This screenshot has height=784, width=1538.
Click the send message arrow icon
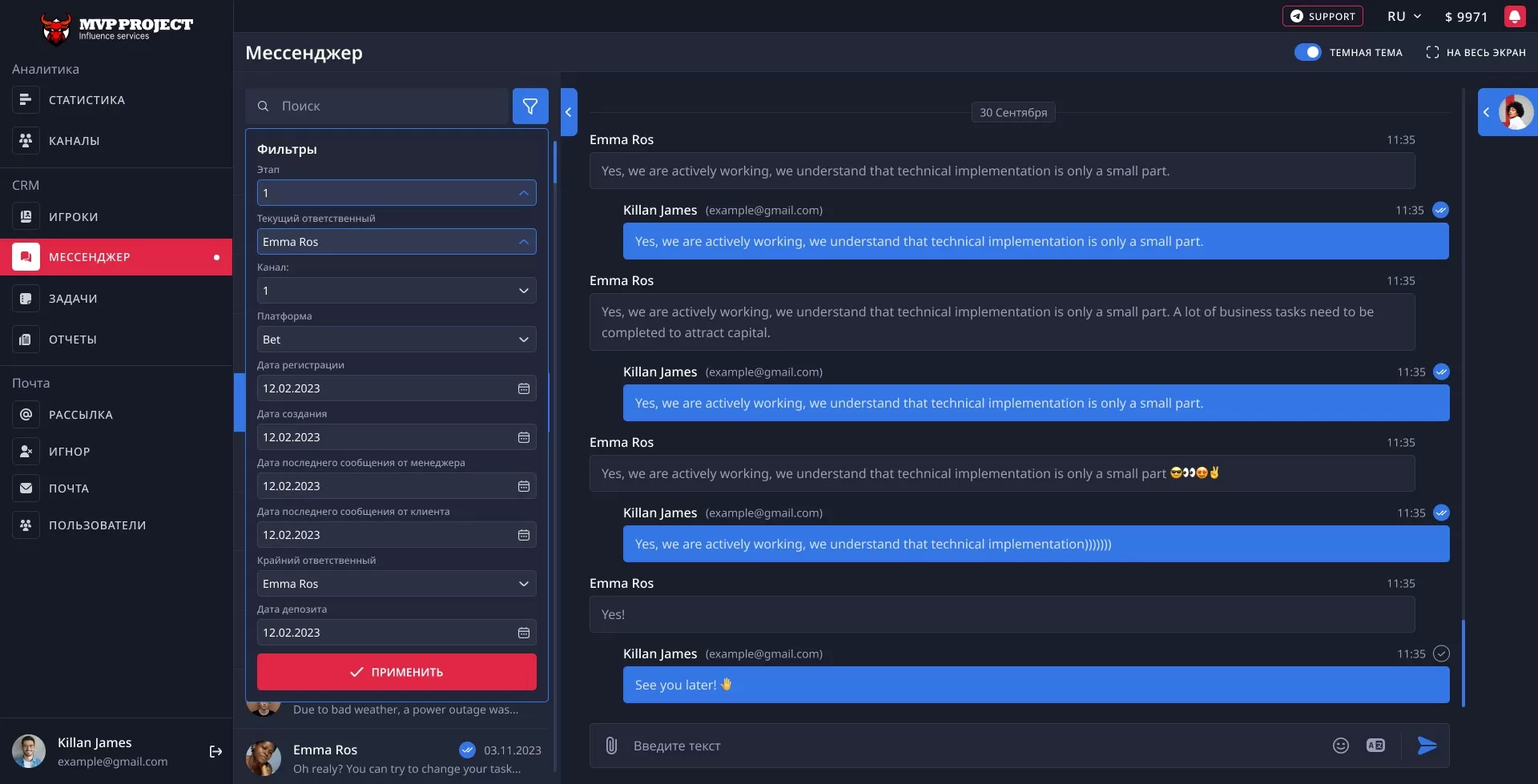click(1427, 746)
